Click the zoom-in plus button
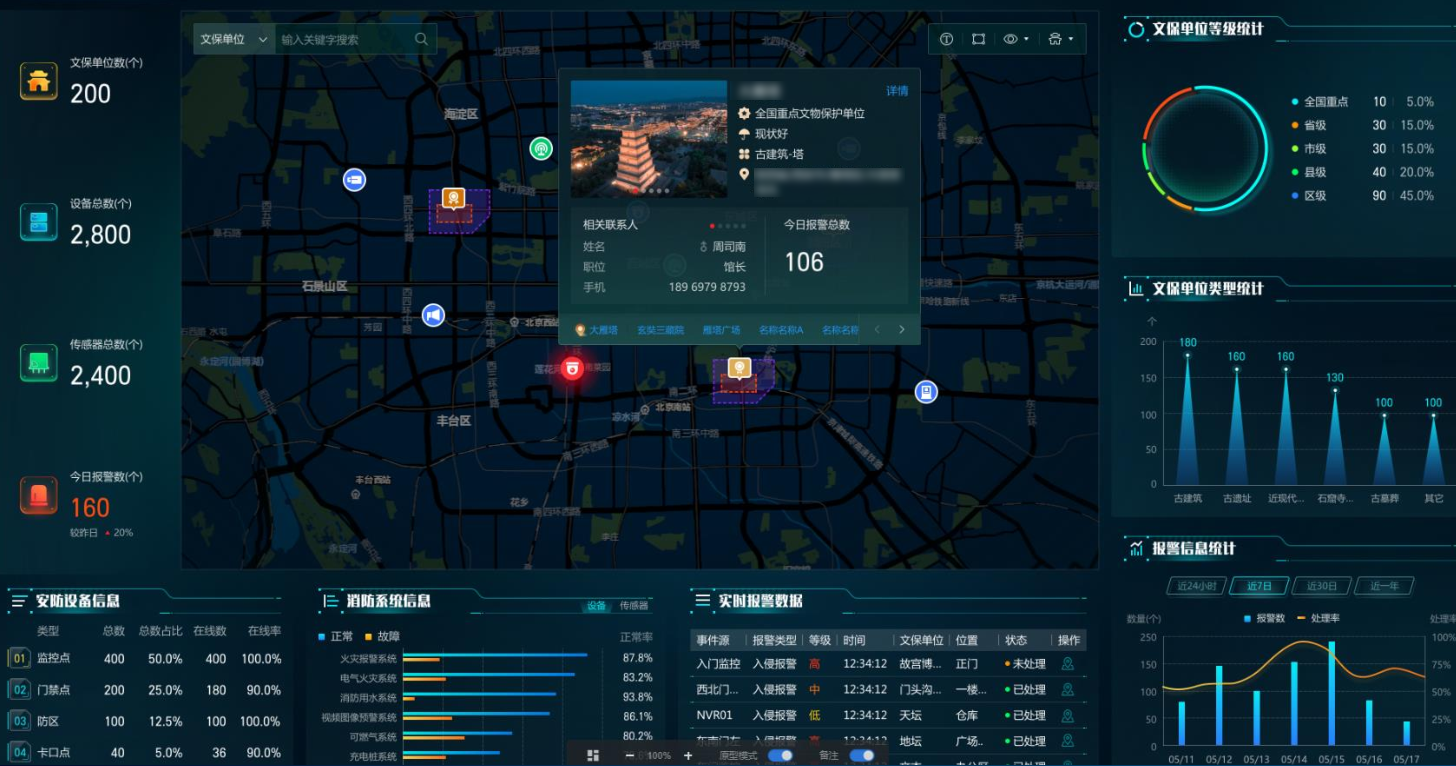The height and width of the screenshot is (766, 1456). click(687, 756)
